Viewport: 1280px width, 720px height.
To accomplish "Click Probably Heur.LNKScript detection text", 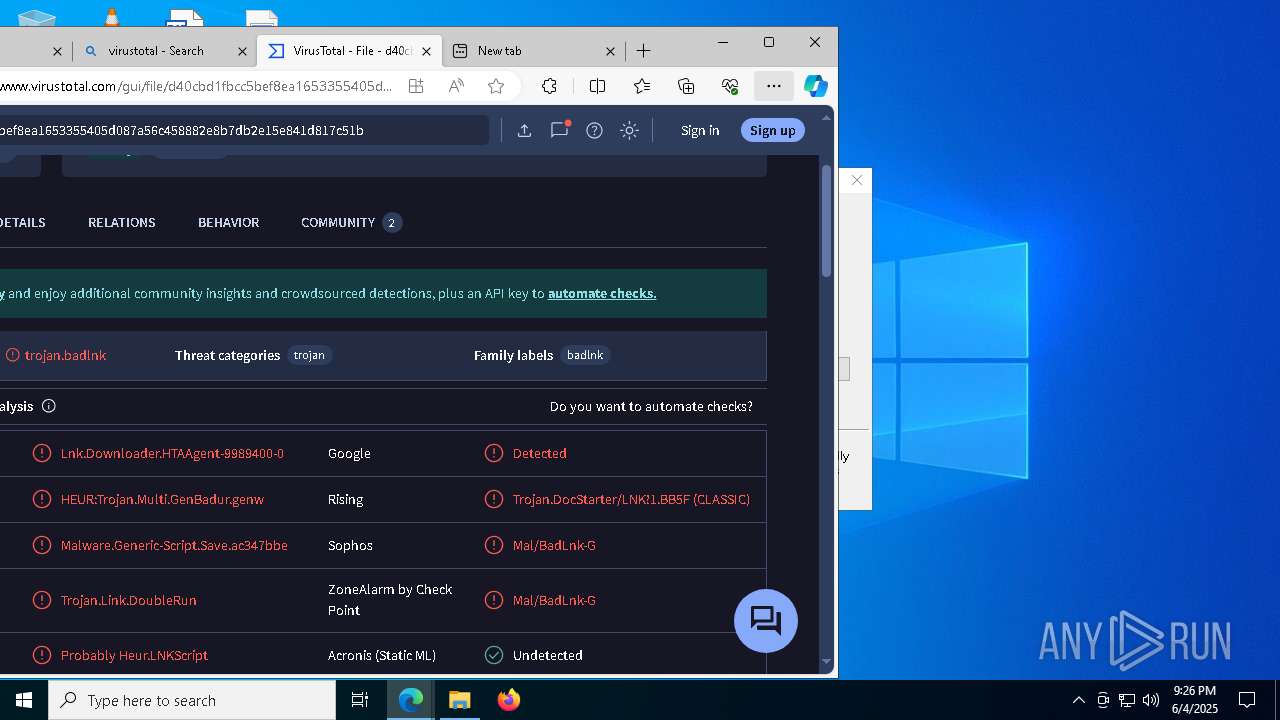I will pos(134,655).
